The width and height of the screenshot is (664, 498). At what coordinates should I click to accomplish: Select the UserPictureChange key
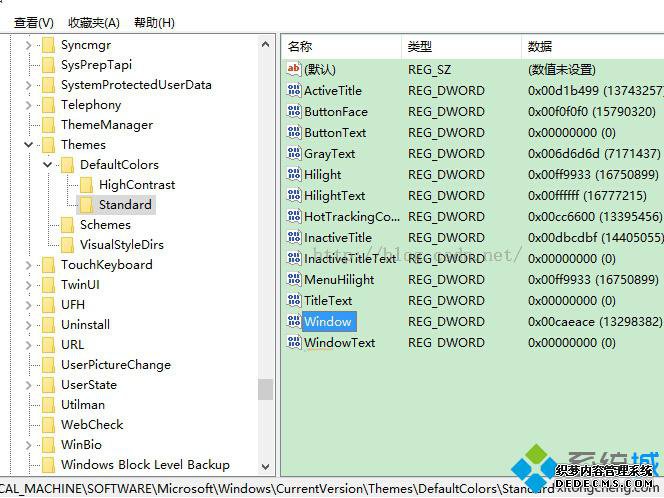(x=116, y=365)
